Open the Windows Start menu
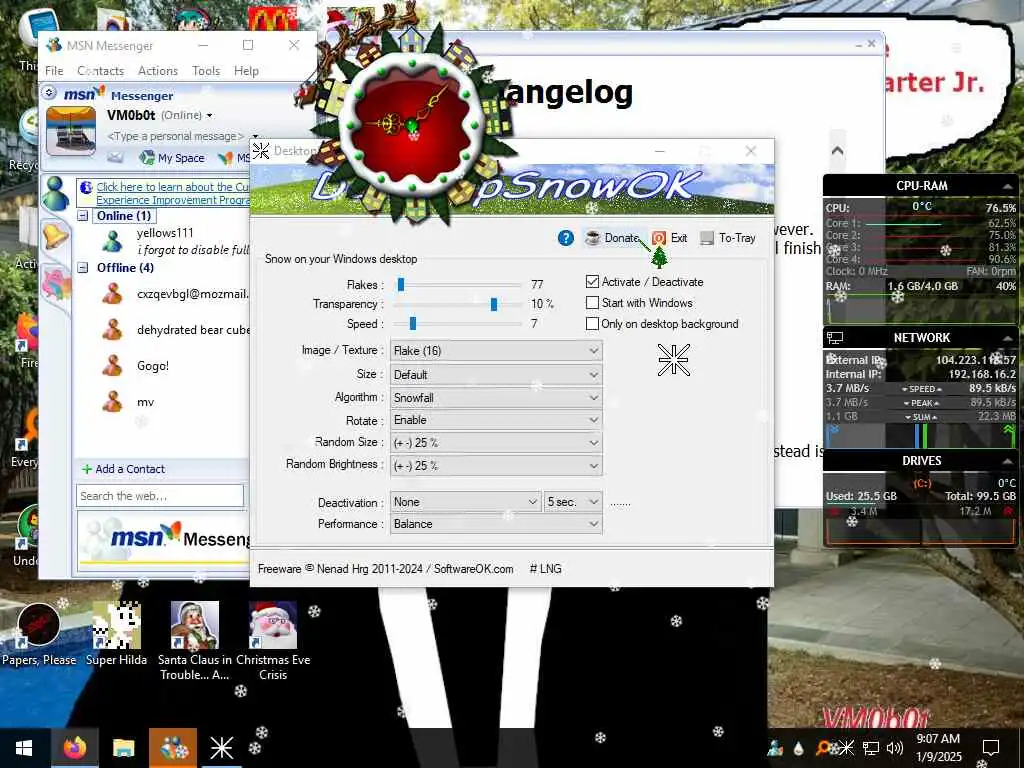Viewport: 1024px width, 768px height. click(24, 748)
